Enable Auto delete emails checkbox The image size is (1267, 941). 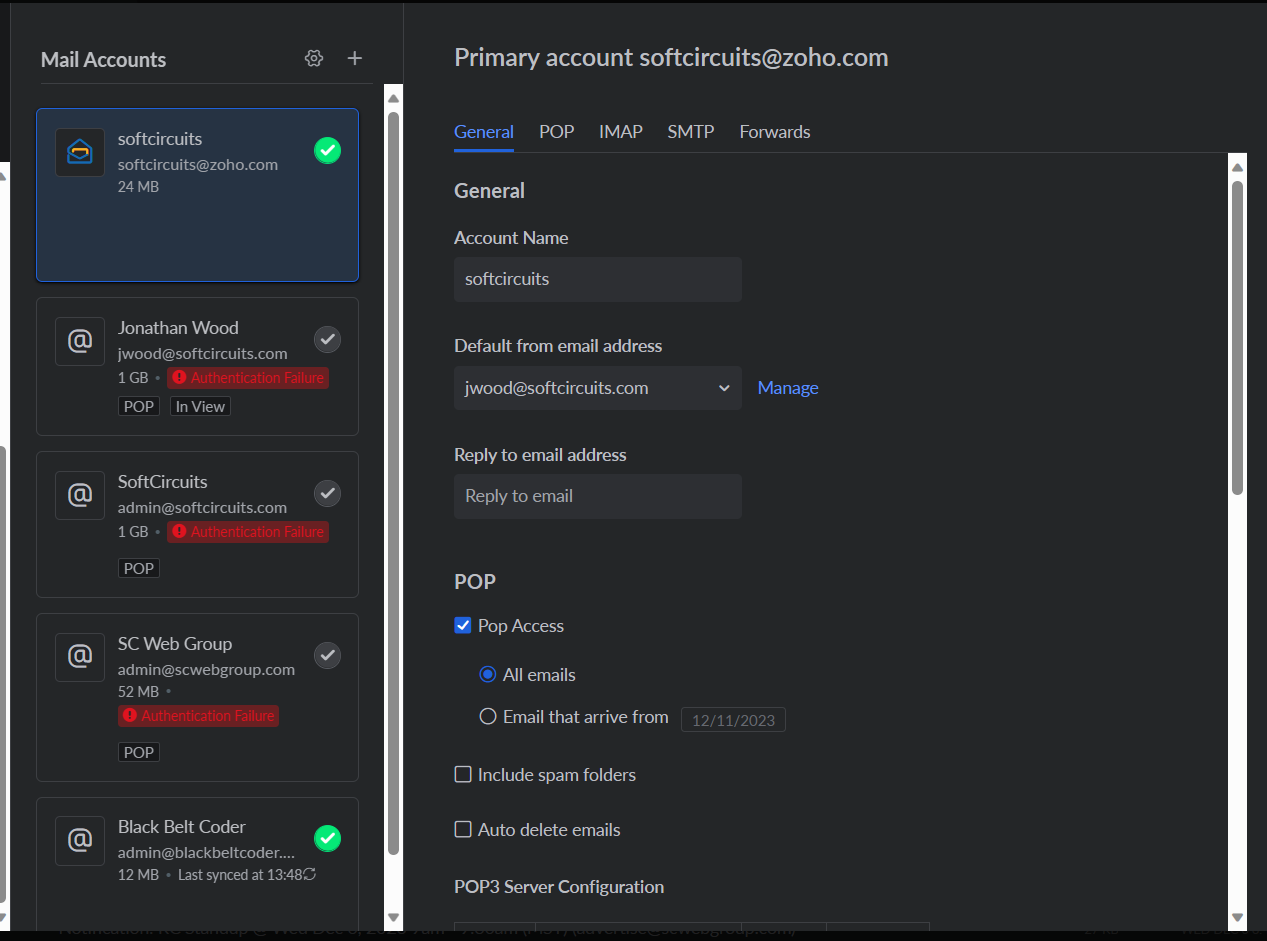click(x=463, y=830)
